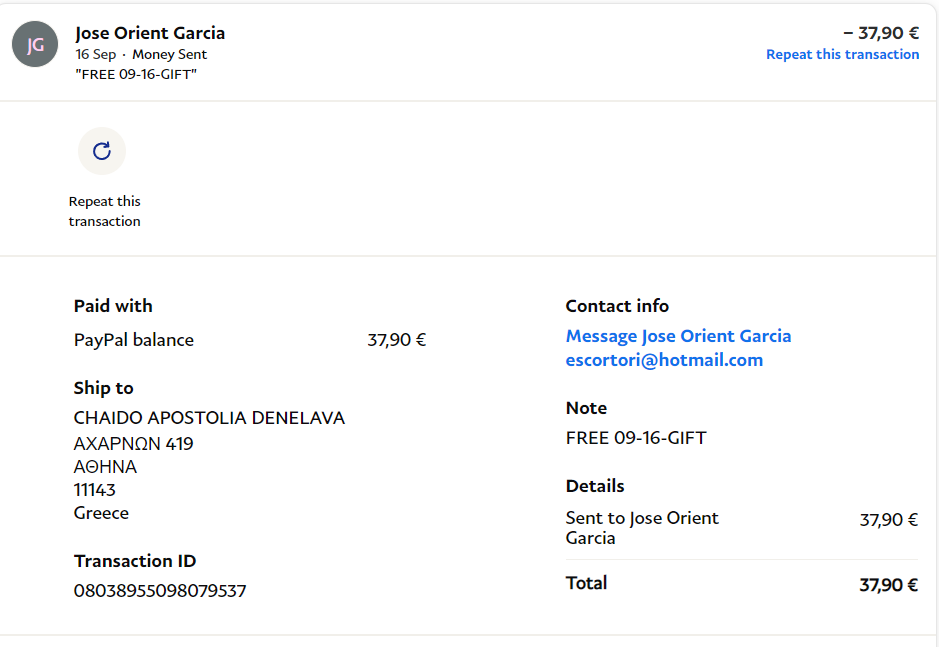Click the recipient name CHAIDO APOSTOLIA DENELAVA
The width and height of the screenshot is (939, 647).
pos(209,418)
